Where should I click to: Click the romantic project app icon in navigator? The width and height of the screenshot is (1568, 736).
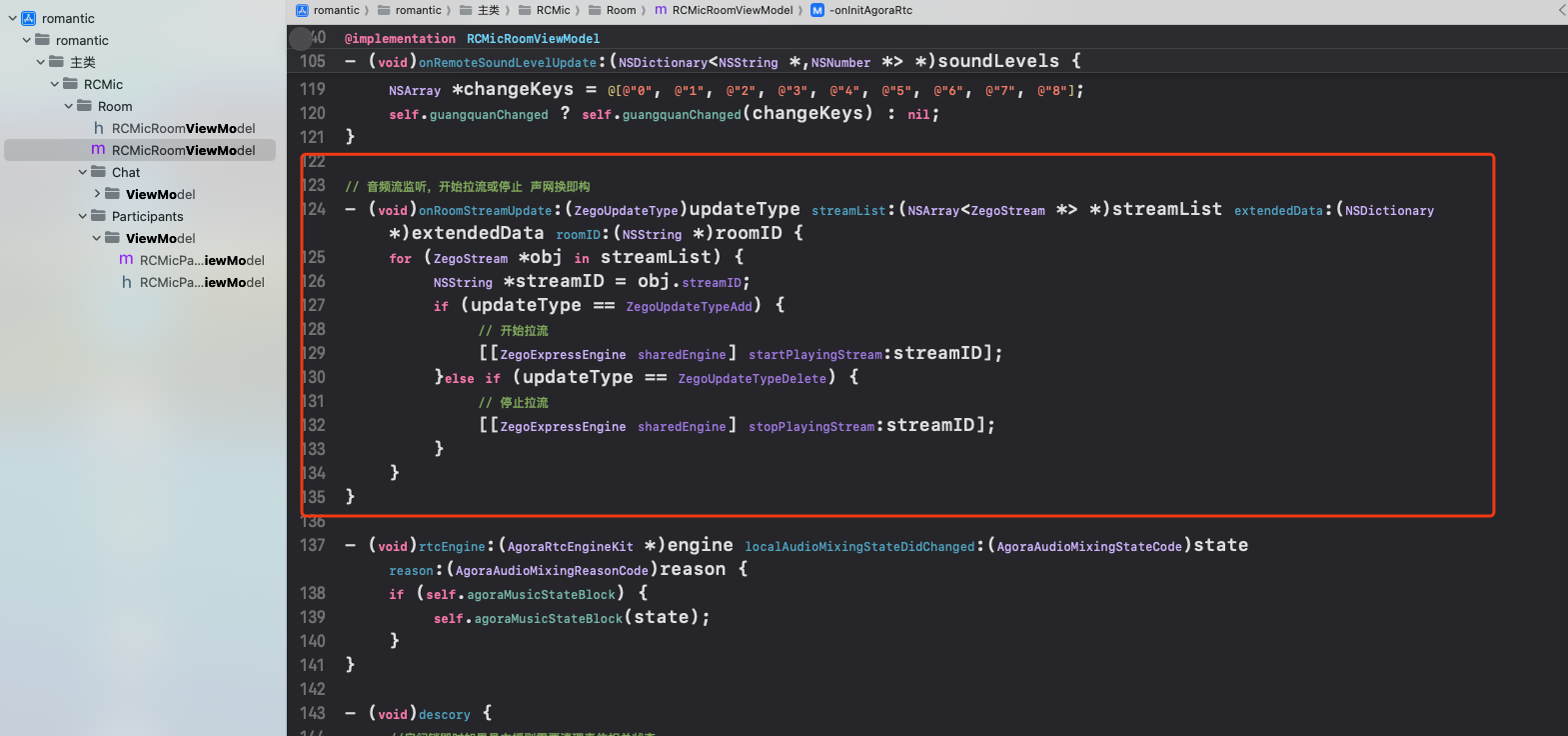(29, 18)
